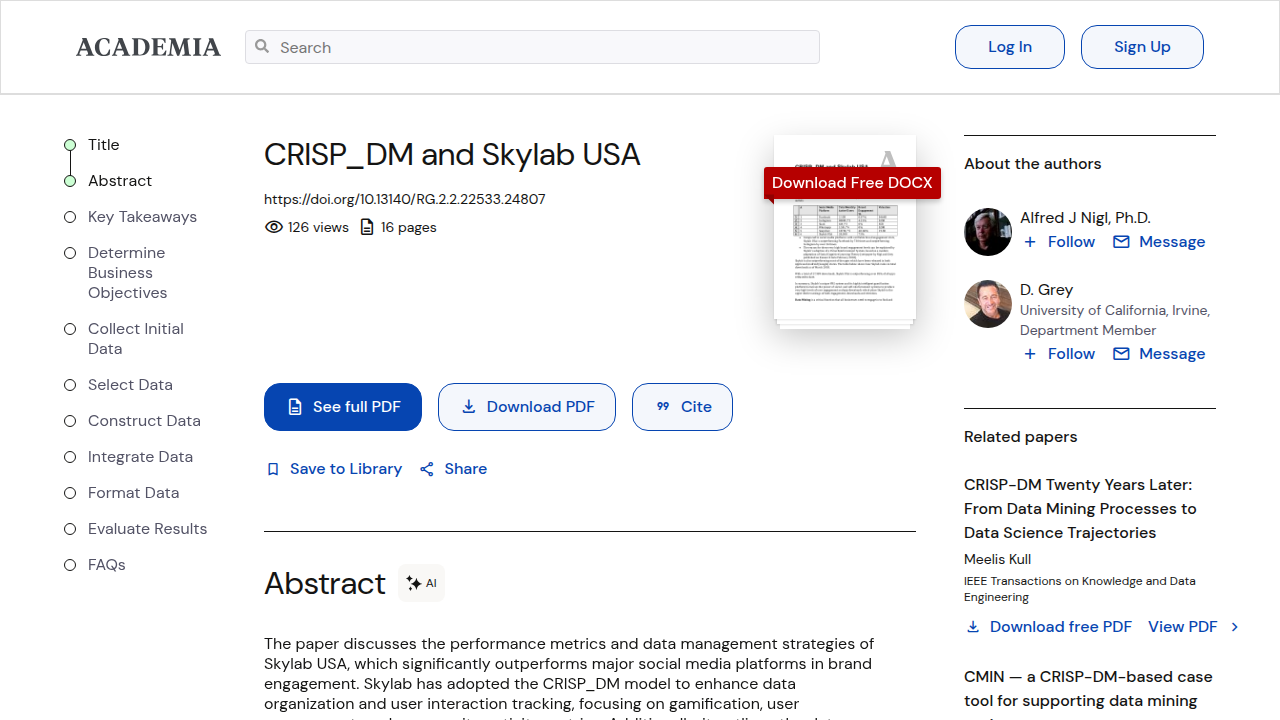Jump to FAQs section

pyautogui.click(x=106, y=565)
